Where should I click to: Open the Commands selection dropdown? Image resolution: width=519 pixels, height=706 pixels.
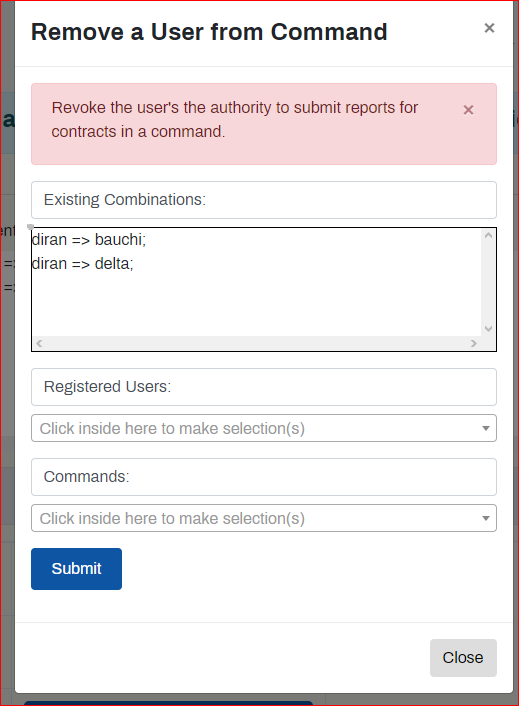point(264,518)
